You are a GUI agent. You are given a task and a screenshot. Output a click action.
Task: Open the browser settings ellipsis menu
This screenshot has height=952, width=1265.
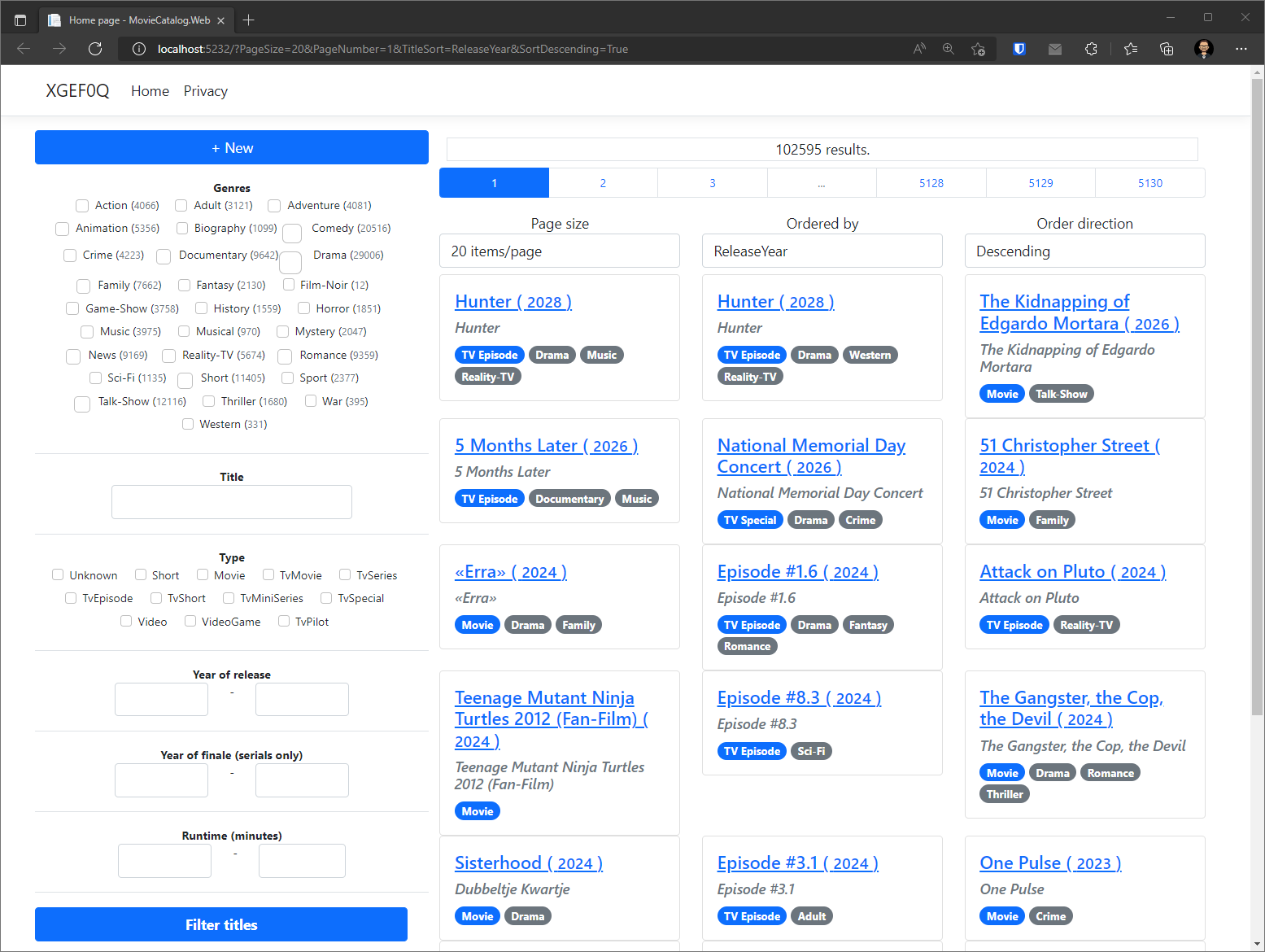[1241, 49]
